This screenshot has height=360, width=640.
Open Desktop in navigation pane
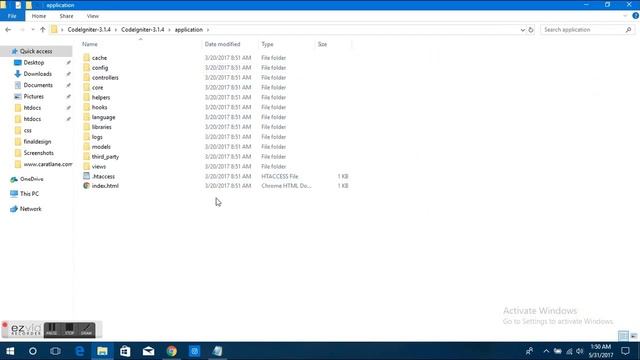pyautogui.click(x=33, y=62)
